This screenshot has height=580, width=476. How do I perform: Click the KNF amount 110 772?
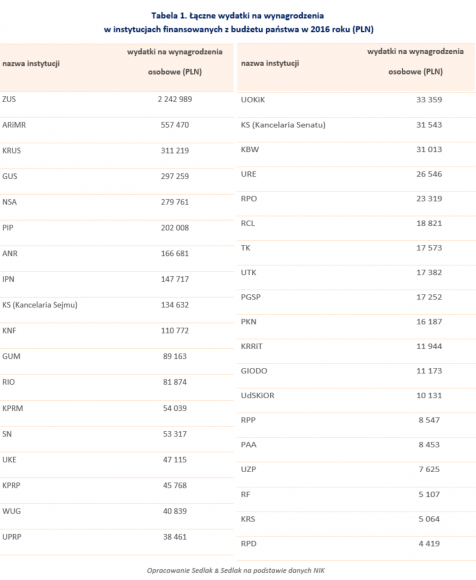click(x=175, y=331)
